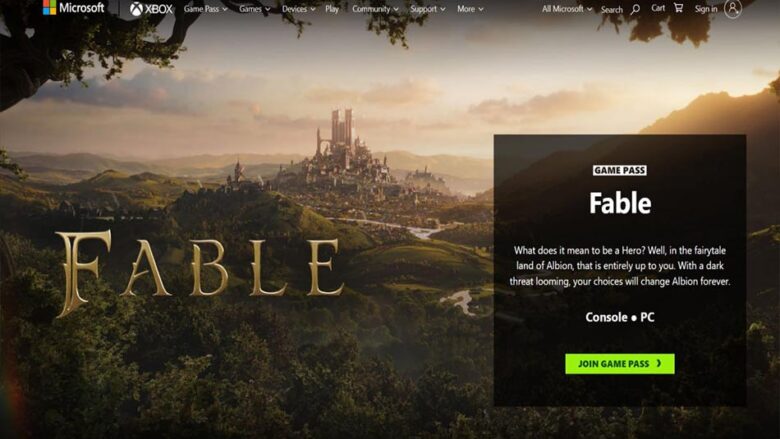Click the Cart text link
Viewport: 780px width, 439px height.
658,8
